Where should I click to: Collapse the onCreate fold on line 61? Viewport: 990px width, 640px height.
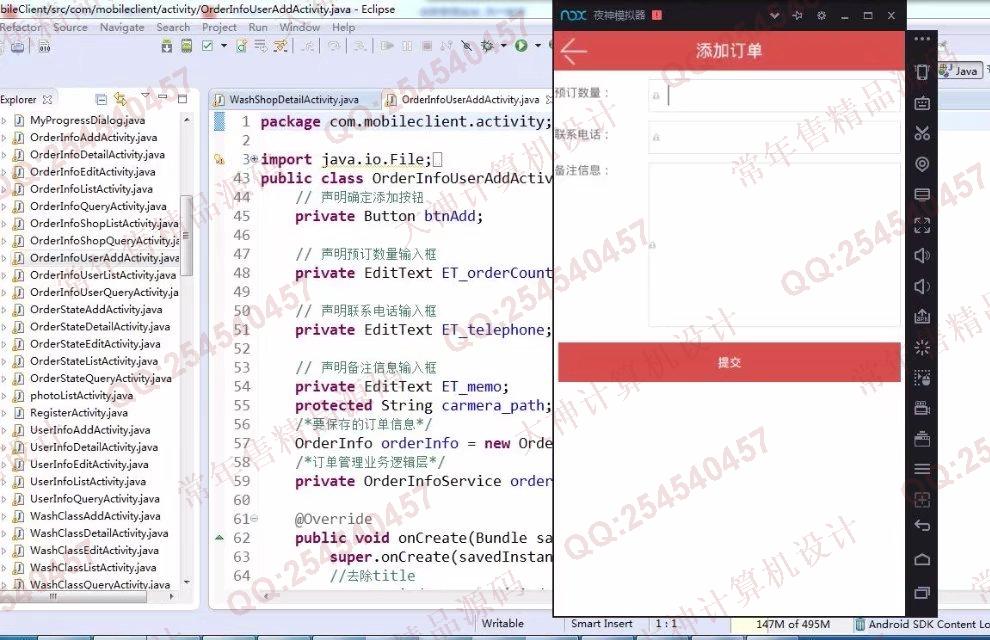coord(254,519)
